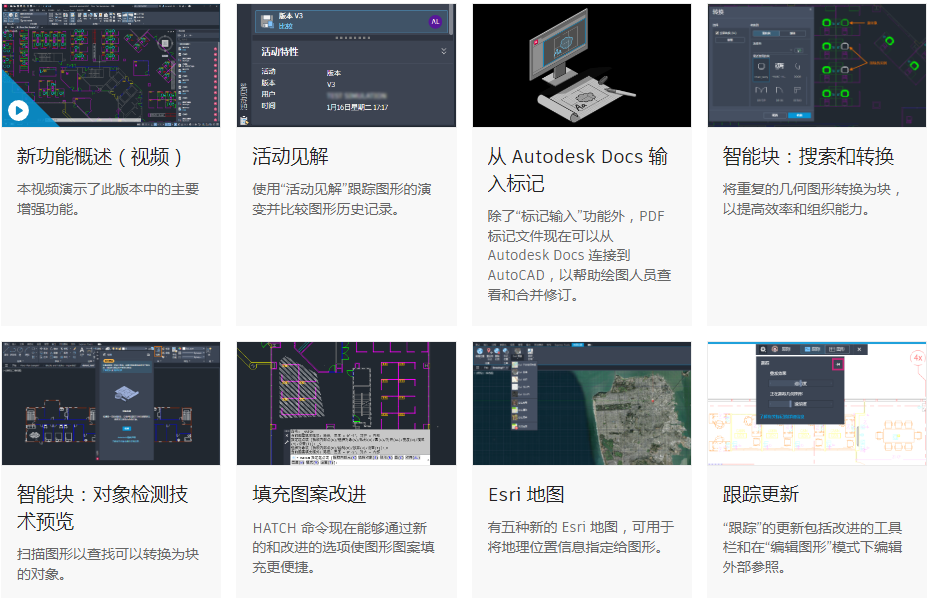Open the 活动见解 card thumbnail
This screenshot has width=930, height=598.
click(346, 65)
